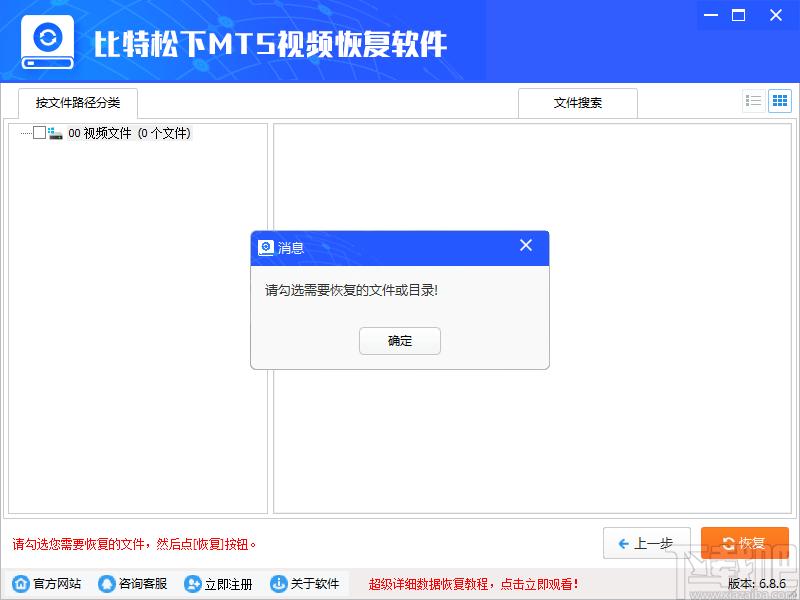Viewport: 800px width, 600px height.
Task: Click the orange 恢复 button
Action: coord(744,543)
